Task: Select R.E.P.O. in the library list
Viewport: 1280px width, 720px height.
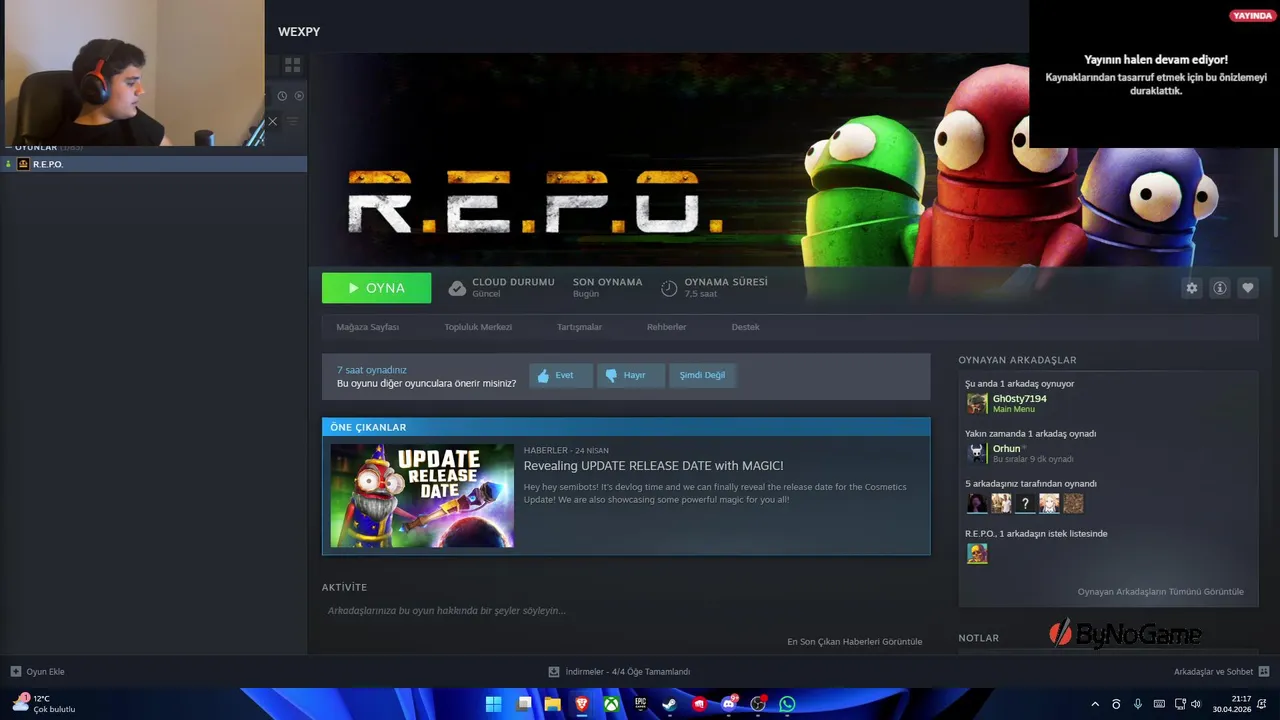Action: (x=153, y=164)
